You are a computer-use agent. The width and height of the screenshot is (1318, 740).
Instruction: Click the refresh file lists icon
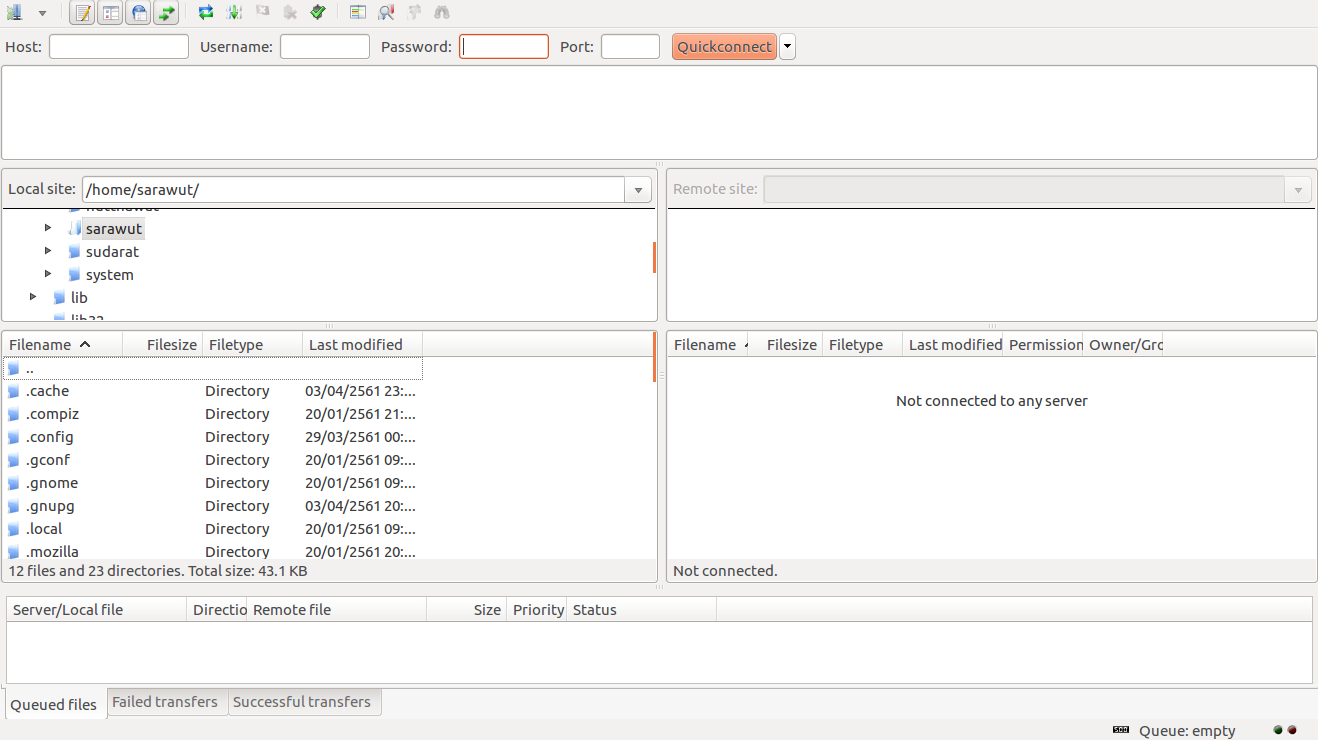tap(206, 13)
